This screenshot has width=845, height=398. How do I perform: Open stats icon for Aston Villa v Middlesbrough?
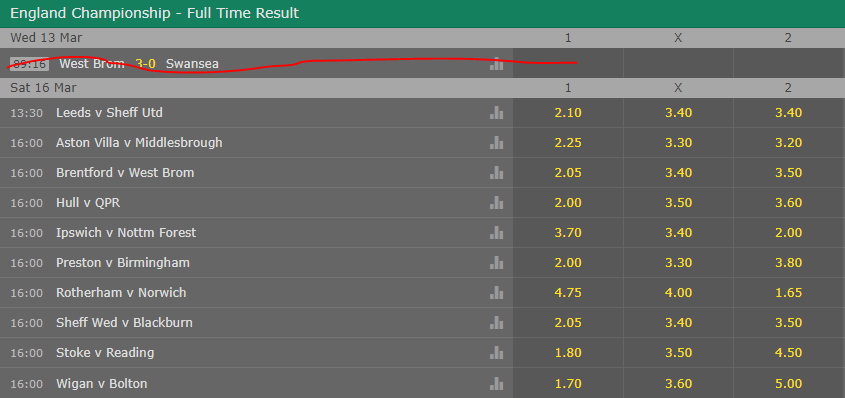point(496,143)
